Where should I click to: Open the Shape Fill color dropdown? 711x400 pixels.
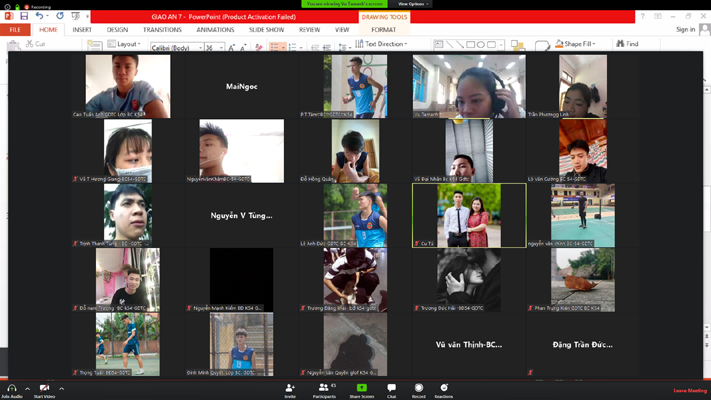[578, 44]
